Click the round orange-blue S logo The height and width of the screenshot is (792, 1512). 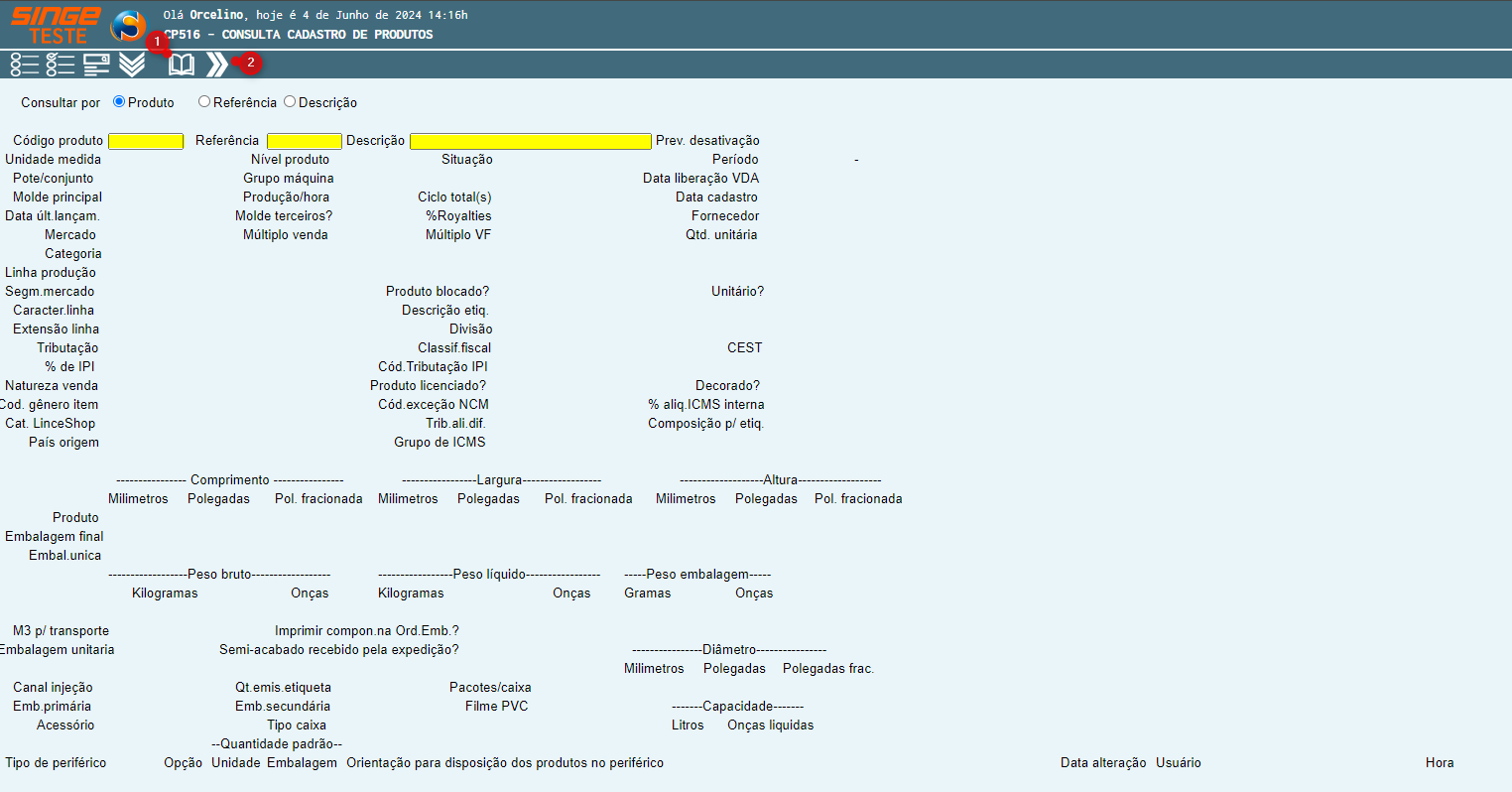coord(128,26)
